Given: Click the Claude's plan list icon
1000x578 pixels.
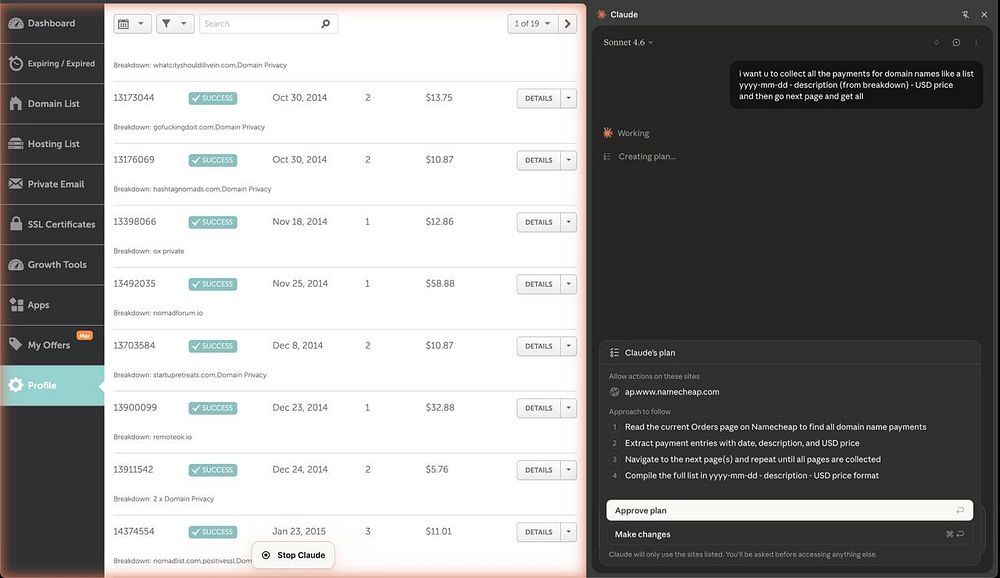Looking at the screenshot, I should tap(614, 352).
